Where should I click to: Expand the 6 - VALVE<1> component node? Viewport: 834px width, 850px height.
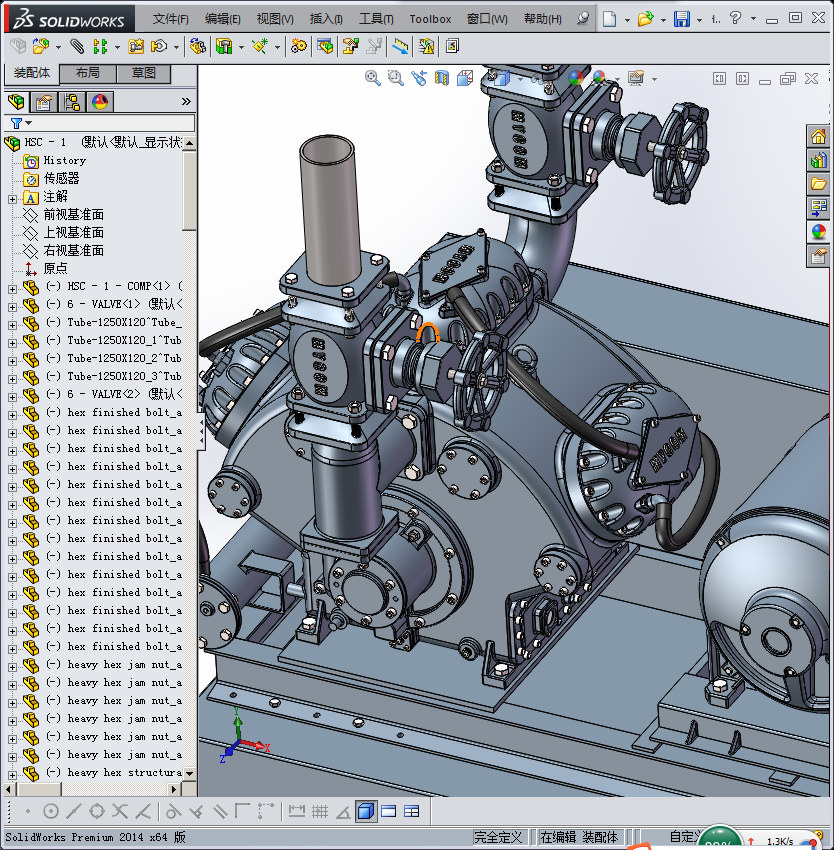(x=12, y=305)
